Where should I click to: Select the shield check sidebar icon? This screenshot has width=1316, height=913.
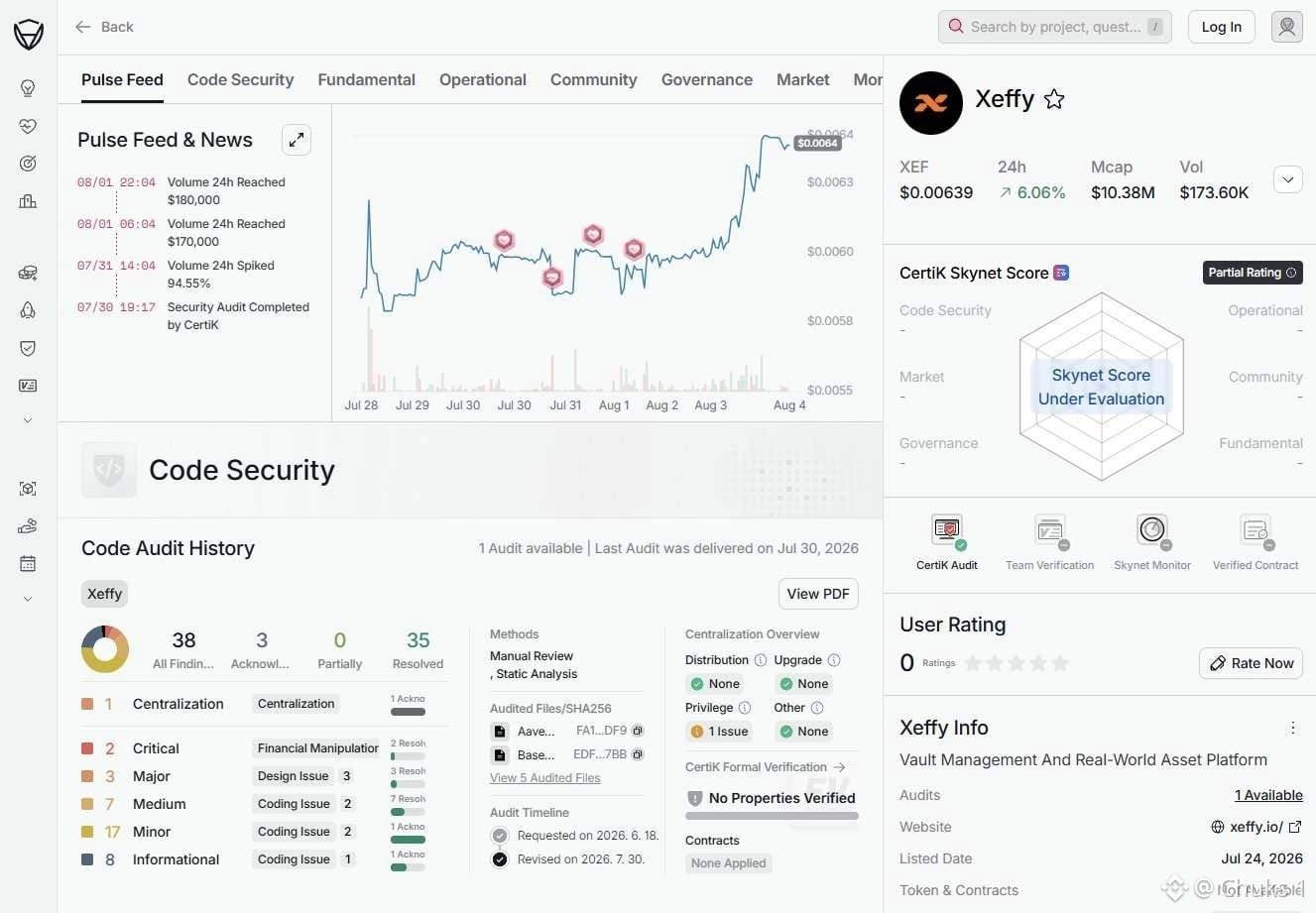[28, 348]
